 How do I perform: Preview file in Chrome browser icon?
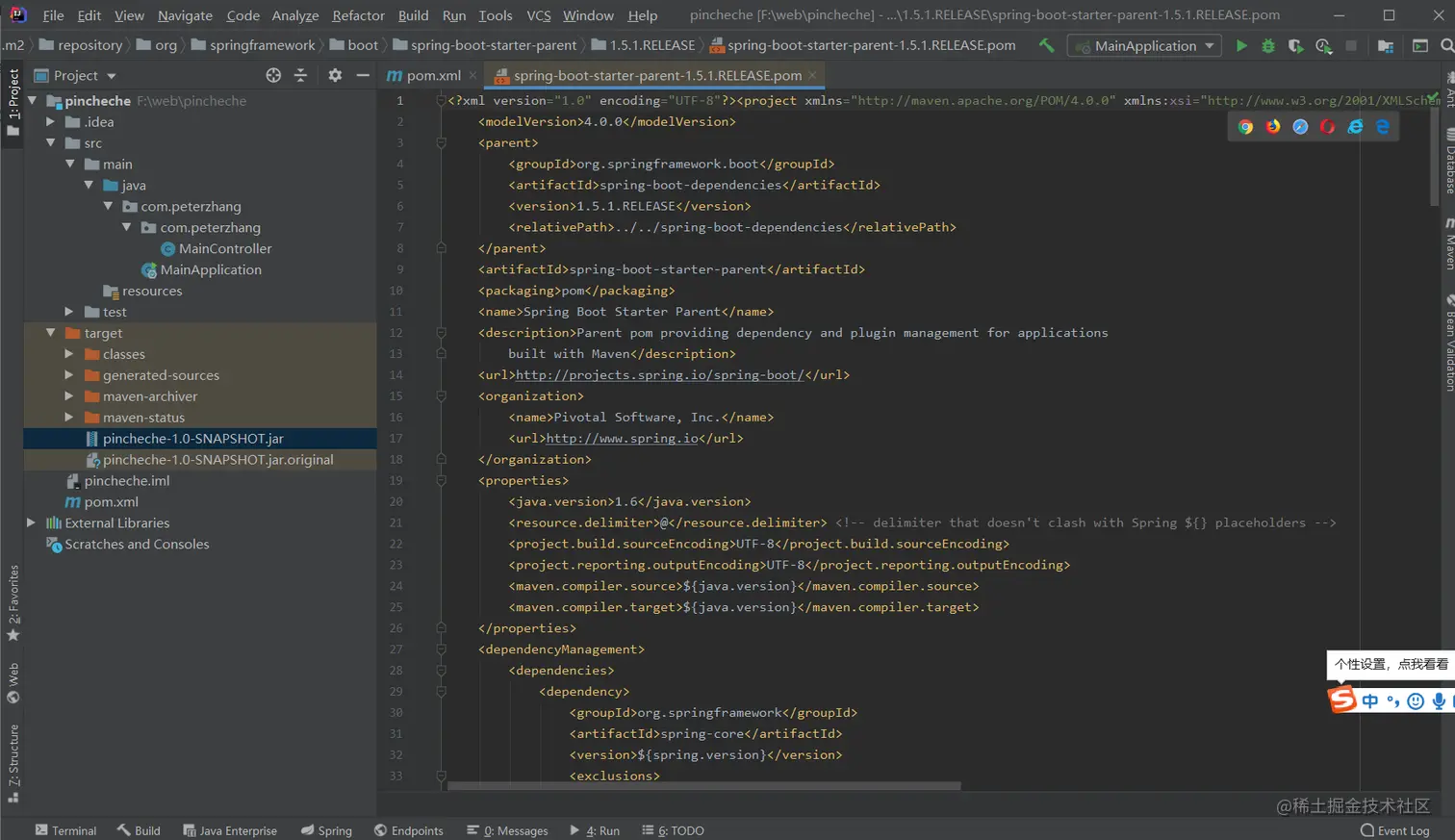pos(1245,127)
